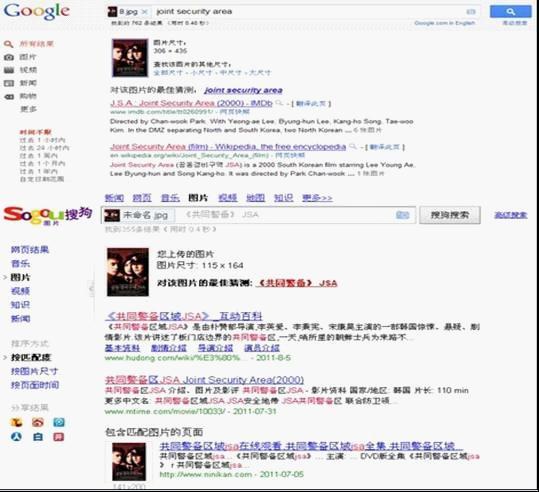Click 翻译此页 beside IMDb result

click(311, 103)
